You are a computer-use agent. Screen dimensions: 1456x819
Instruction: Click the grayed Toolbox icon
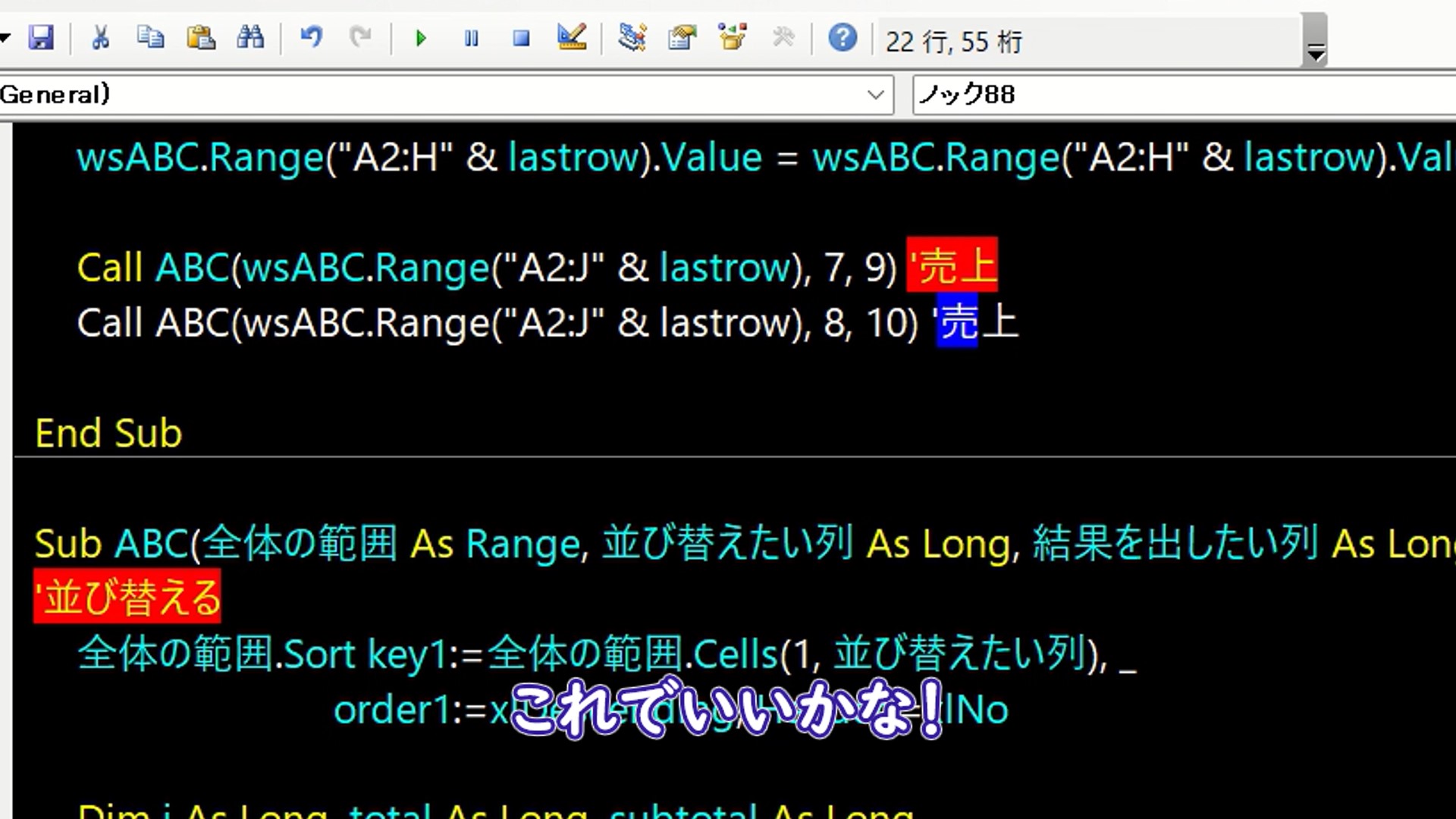click(x=783, y=37)
